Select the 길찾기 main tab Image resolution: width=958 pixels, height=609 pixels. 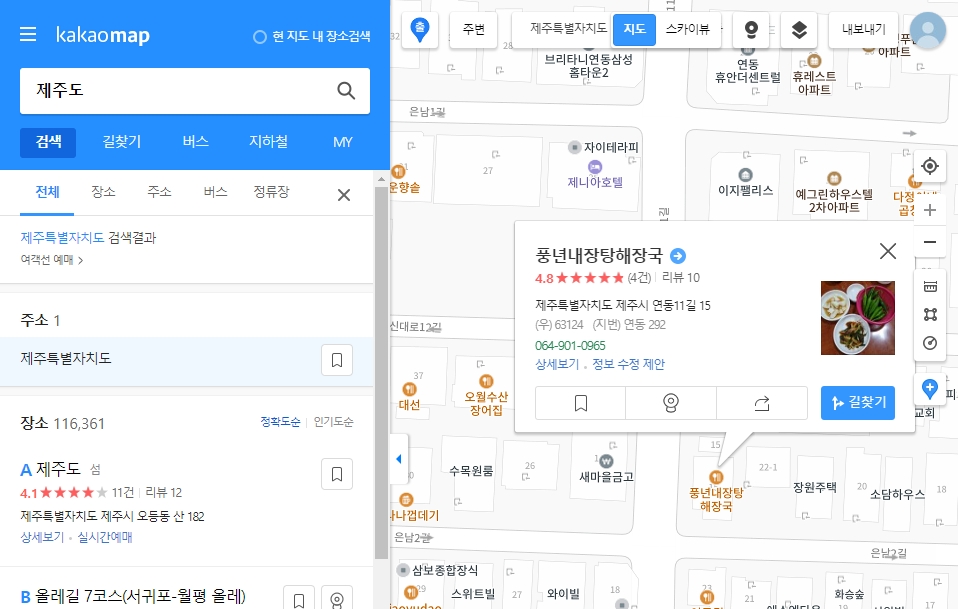tap(122, 142)
